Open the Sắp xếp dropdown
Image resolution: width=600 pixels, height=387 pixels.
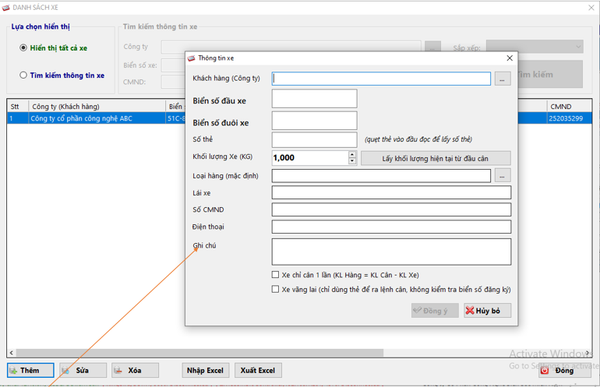point(535,47)
